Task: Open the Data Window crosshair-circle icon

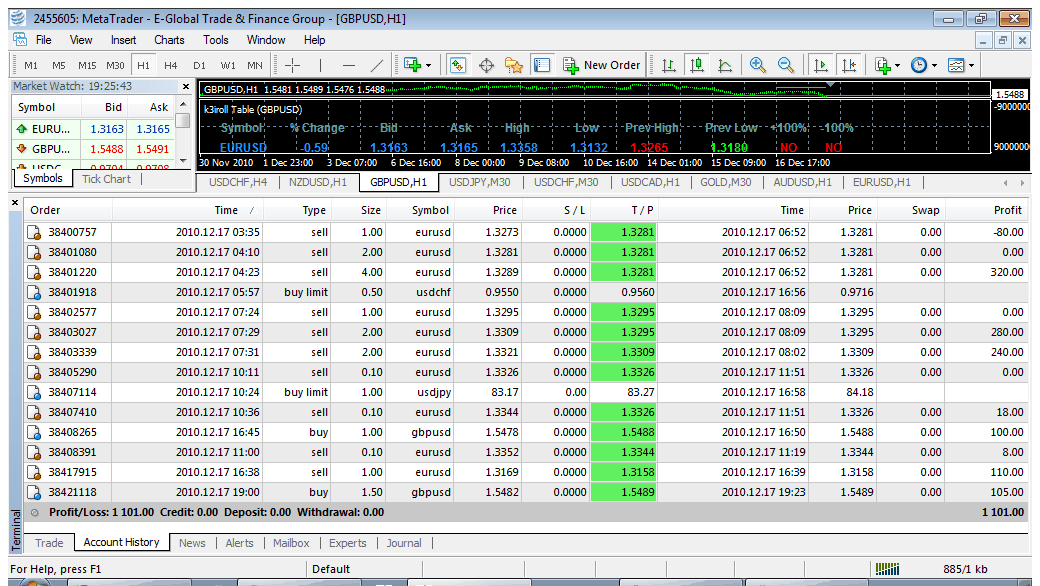Action: [x=486, y=65]
